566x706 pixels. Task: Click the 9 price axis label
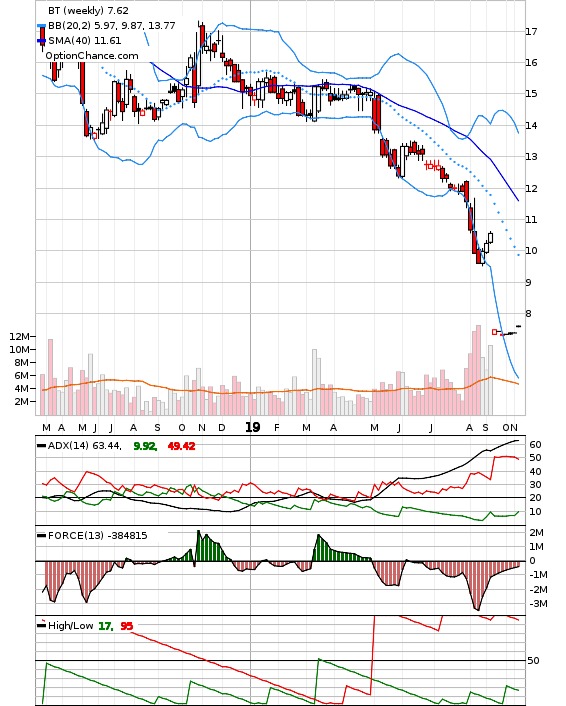tap(529, 282)
